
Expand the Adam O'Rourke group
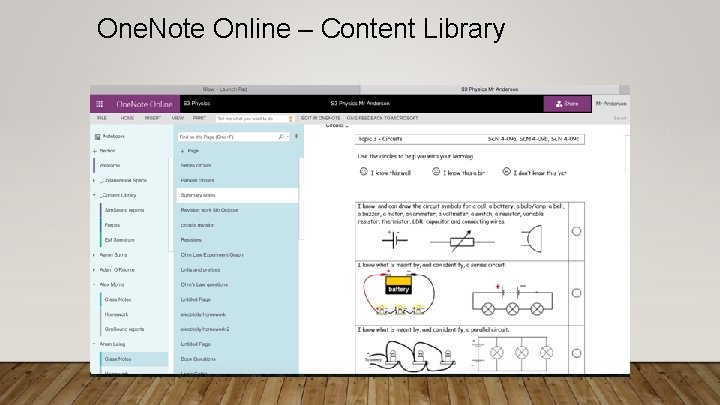pos(94,270)
